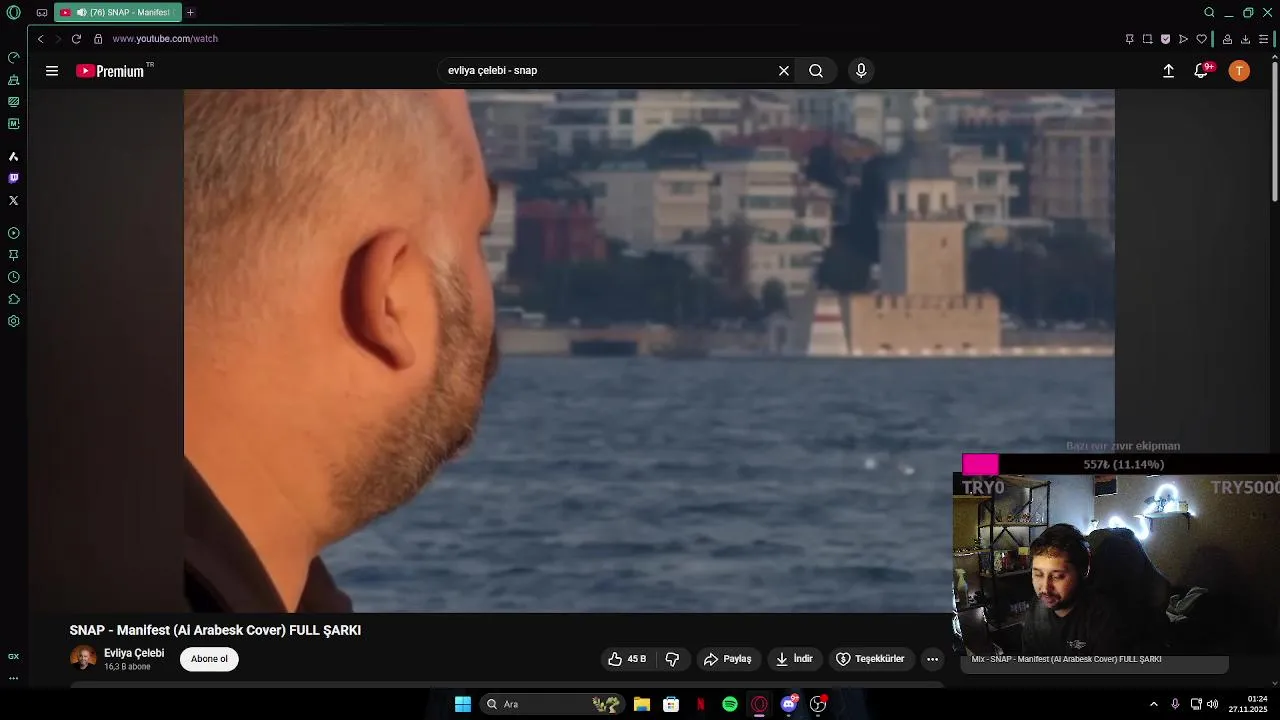The image size is (1280, 720).
Task: Open File Explorer from the taskbar
Action: 642,704
